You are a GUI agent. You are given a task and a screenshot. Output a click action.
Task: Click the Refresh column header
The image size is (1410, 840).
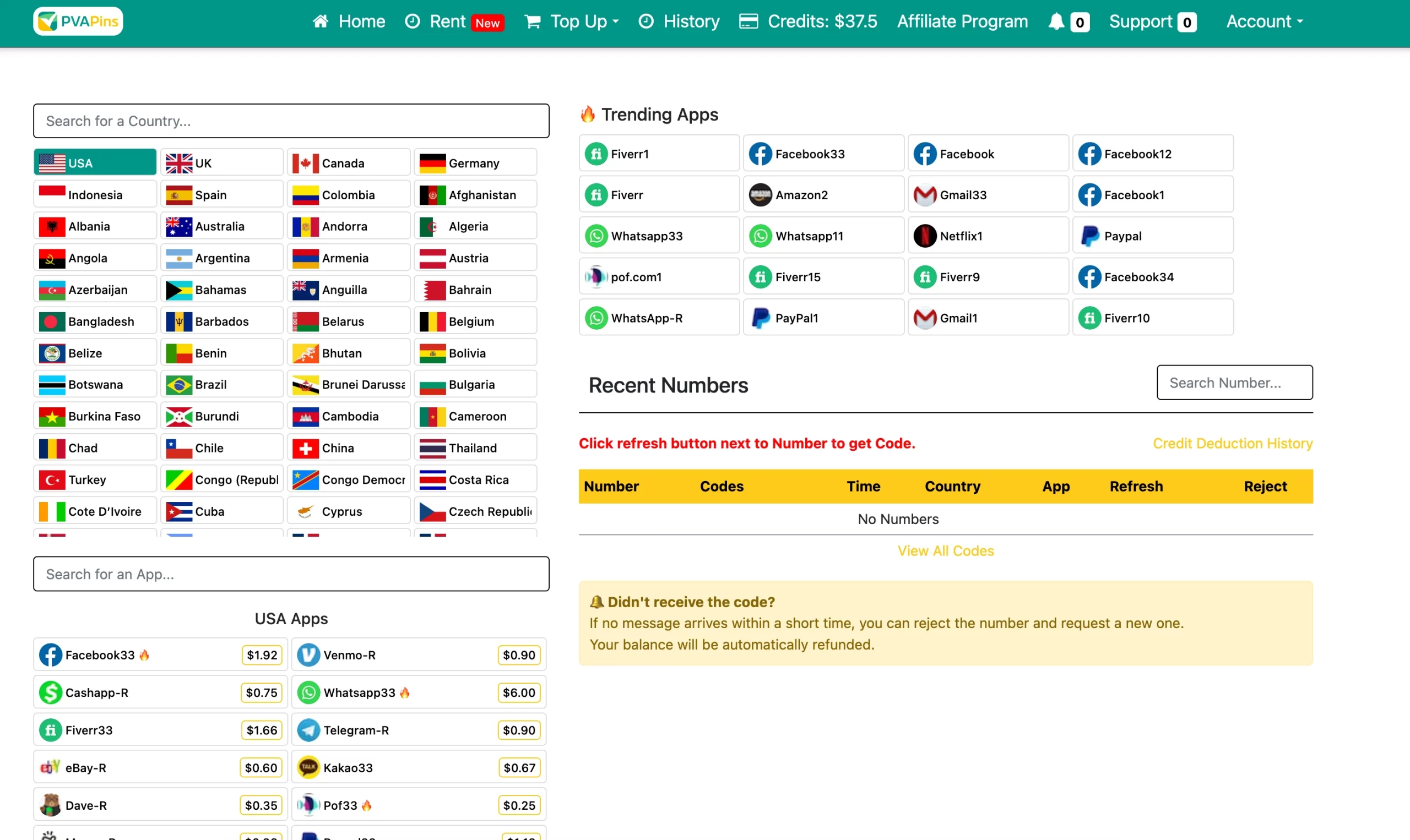(1136, 486)
